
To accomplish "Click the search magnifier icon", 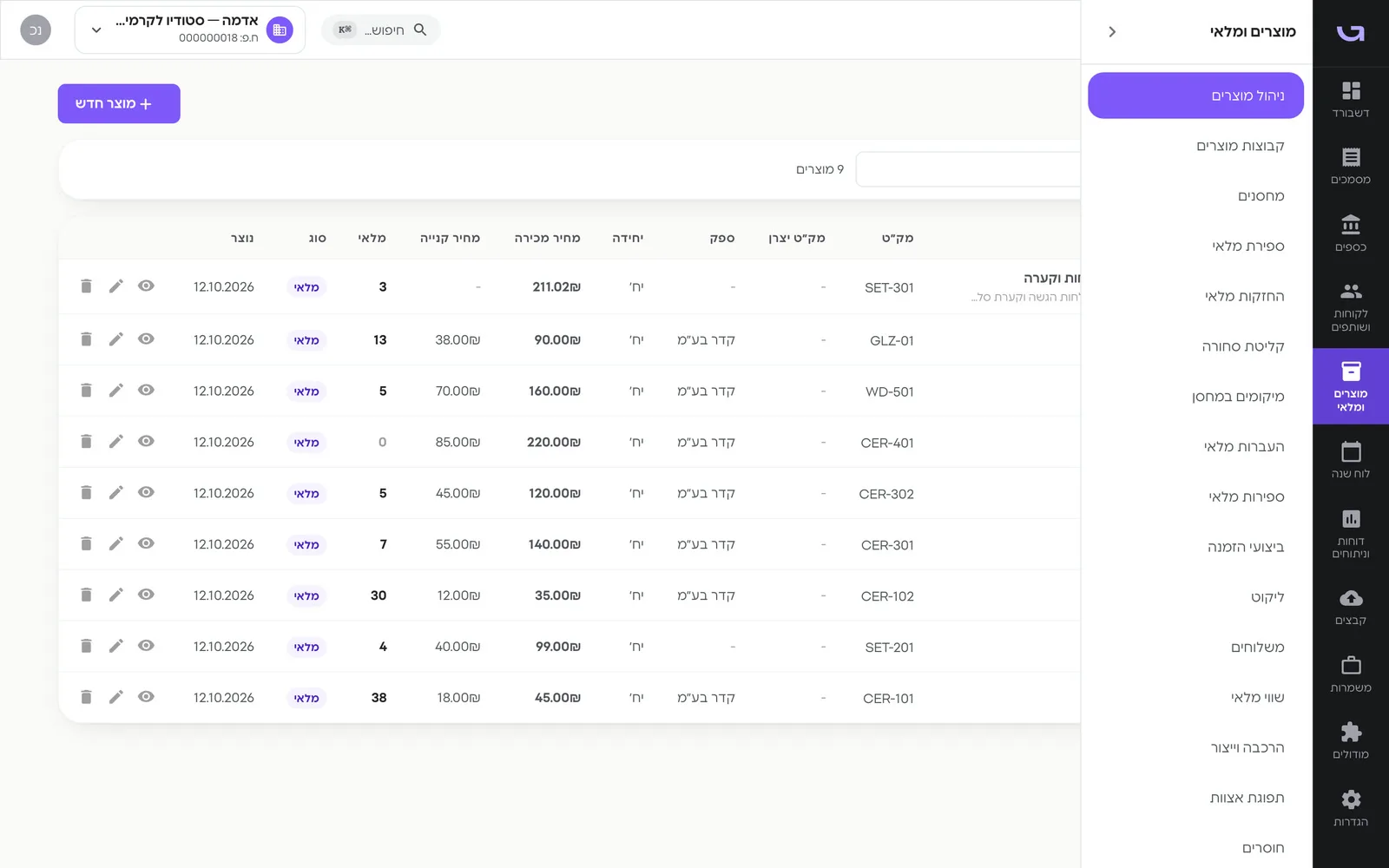I will coord(420,30).
